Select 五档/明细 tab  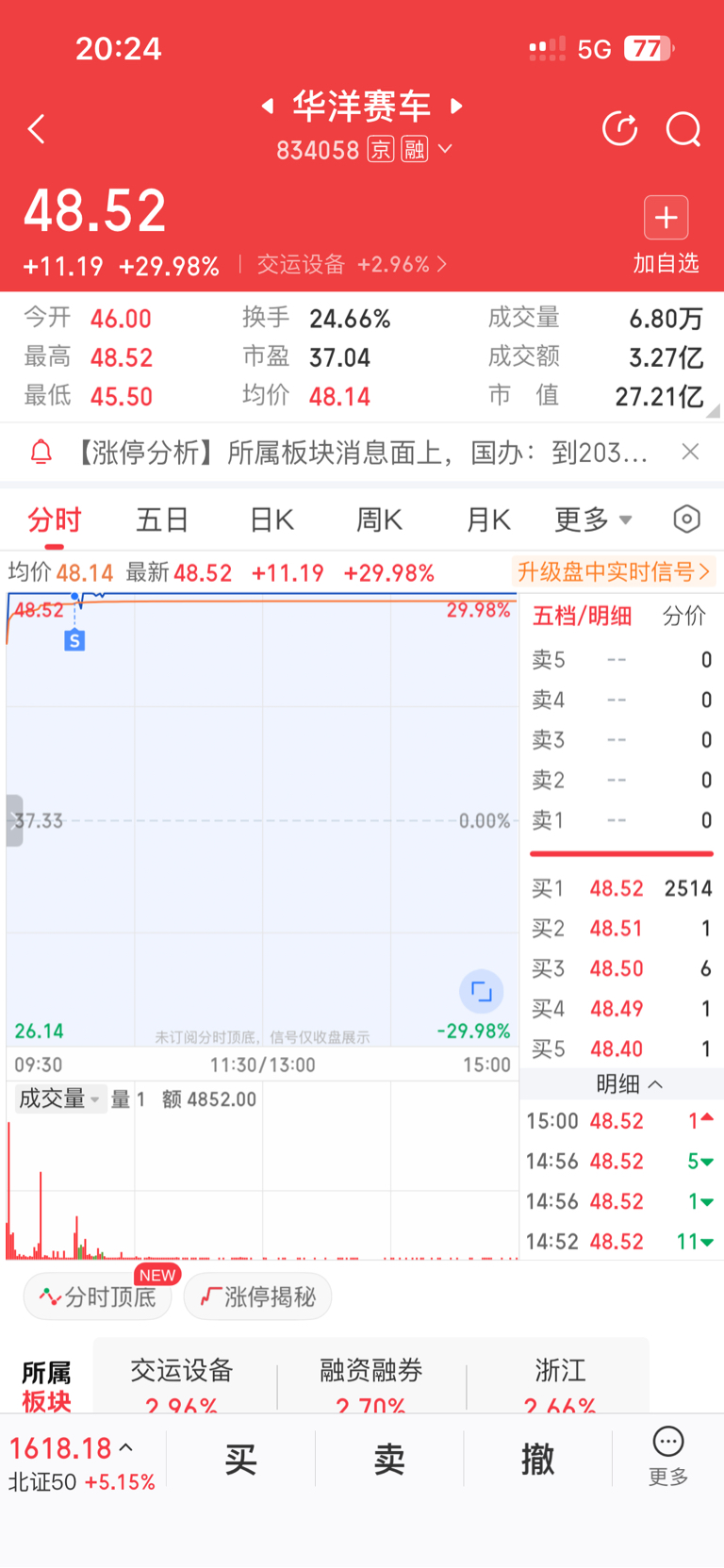click(x=582, y=617)
